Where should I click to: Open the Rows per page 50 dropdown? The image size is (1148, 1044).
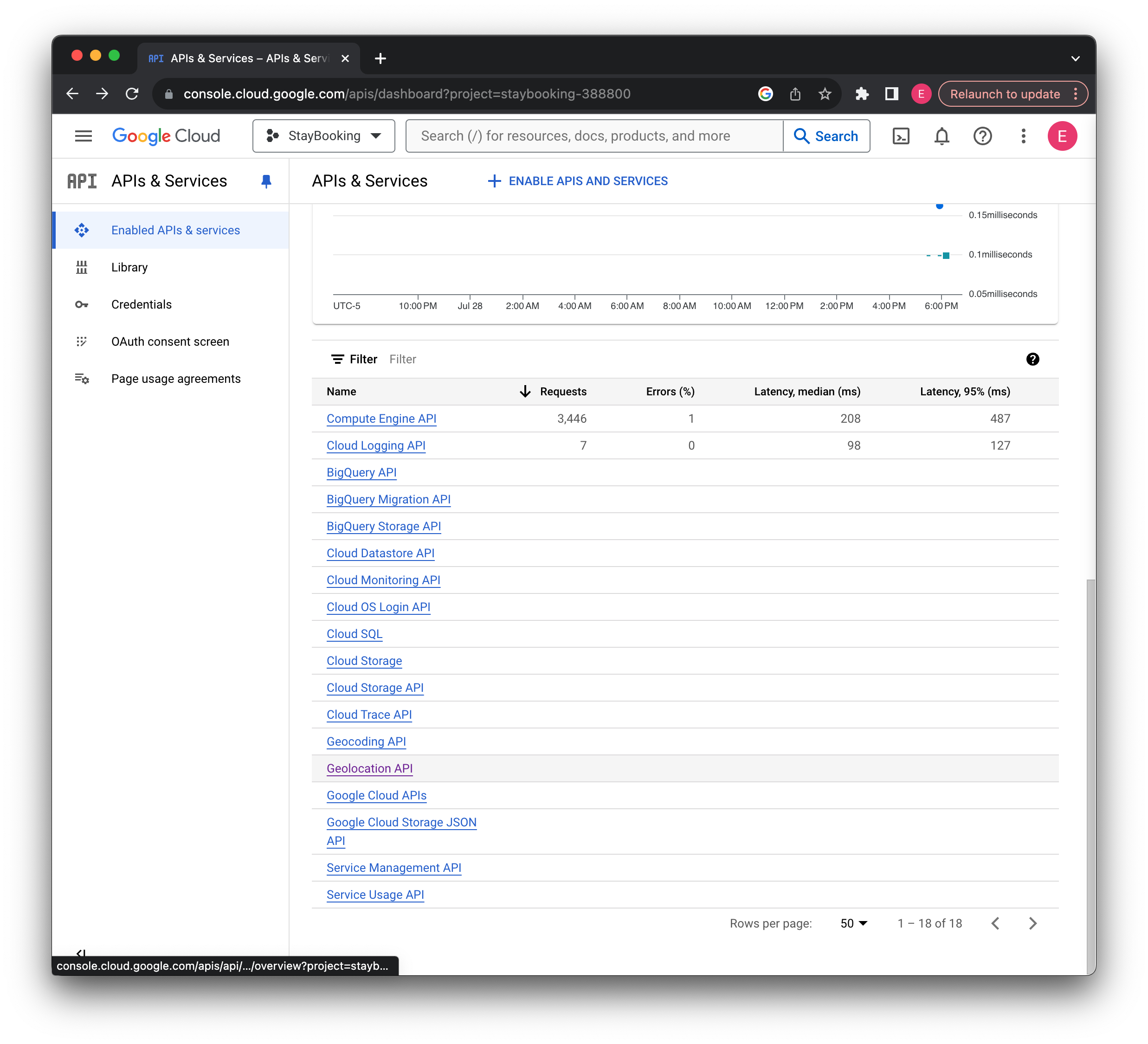[855, 923]
